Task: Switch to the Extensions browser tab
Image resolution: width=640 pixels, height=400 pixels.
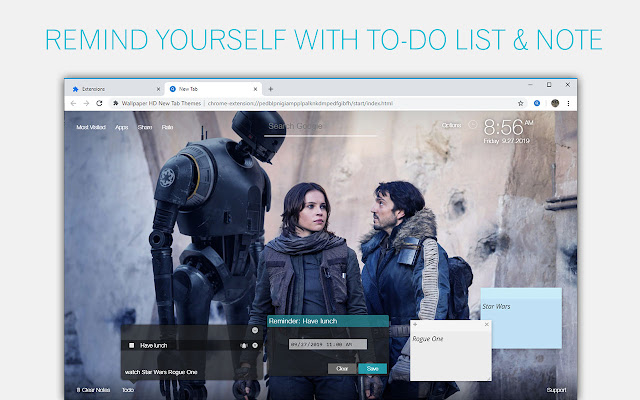Action: point(114,89)
